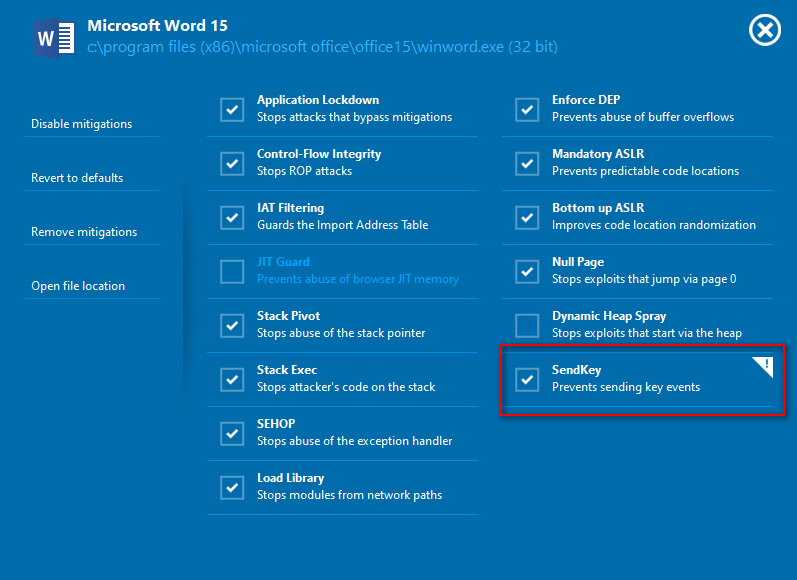Toggle the SEHOP checkbox
Image resolution: width=797 pixels, height=580 pixels.
coord(232,434)
